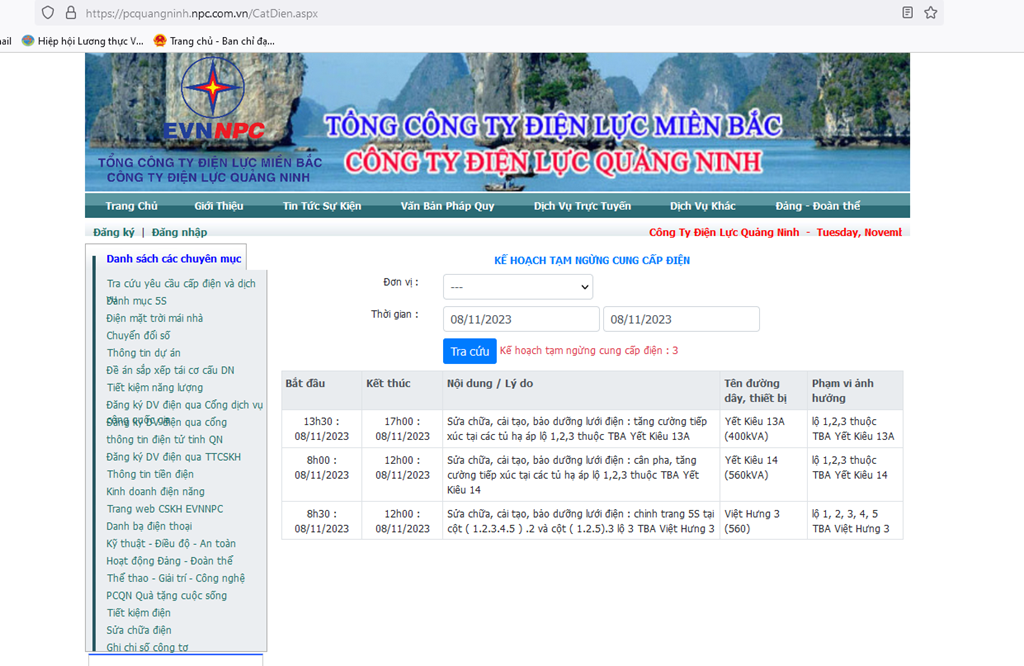Open Trang Chủ menu
Screen dimensions: 1024x666
131,206
